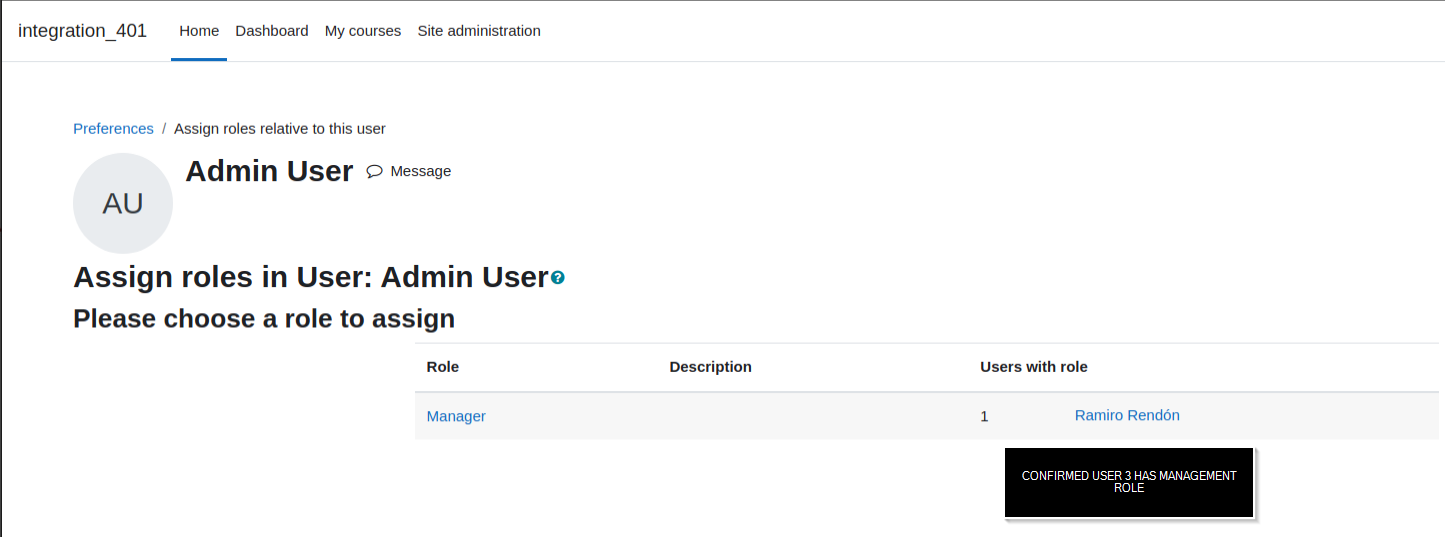Follow the Preferences breadcrumb link

113,128
